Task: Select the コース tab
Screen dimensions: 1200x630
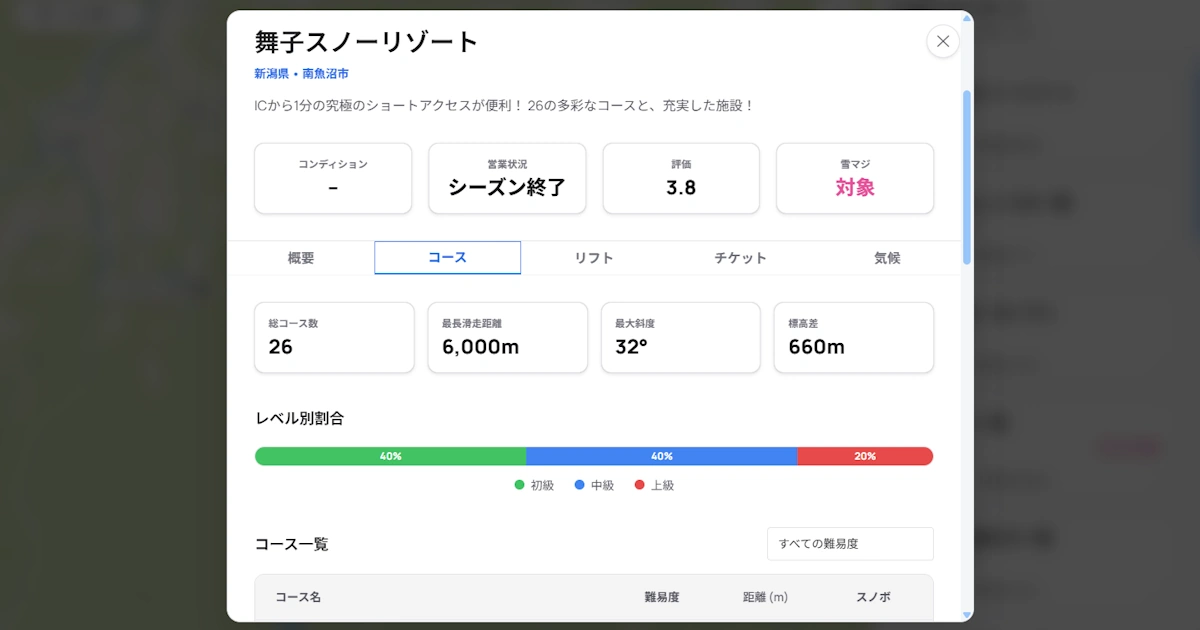Action: pyautogui.click(x=447, y=258)
